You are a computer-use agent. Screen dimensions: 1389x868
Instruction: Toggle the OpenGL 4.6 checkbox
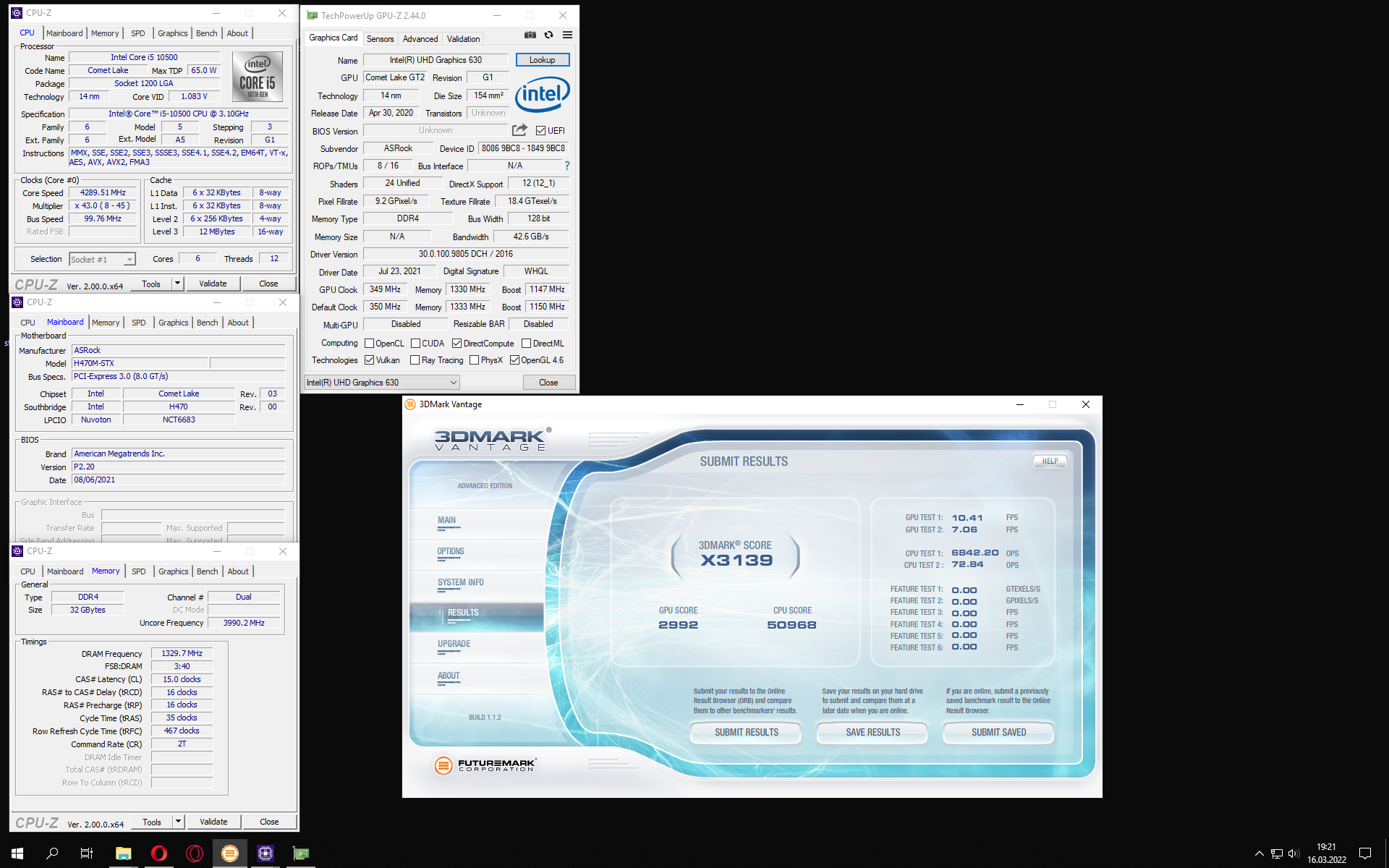pyautogui.click(x=514, y=359)
